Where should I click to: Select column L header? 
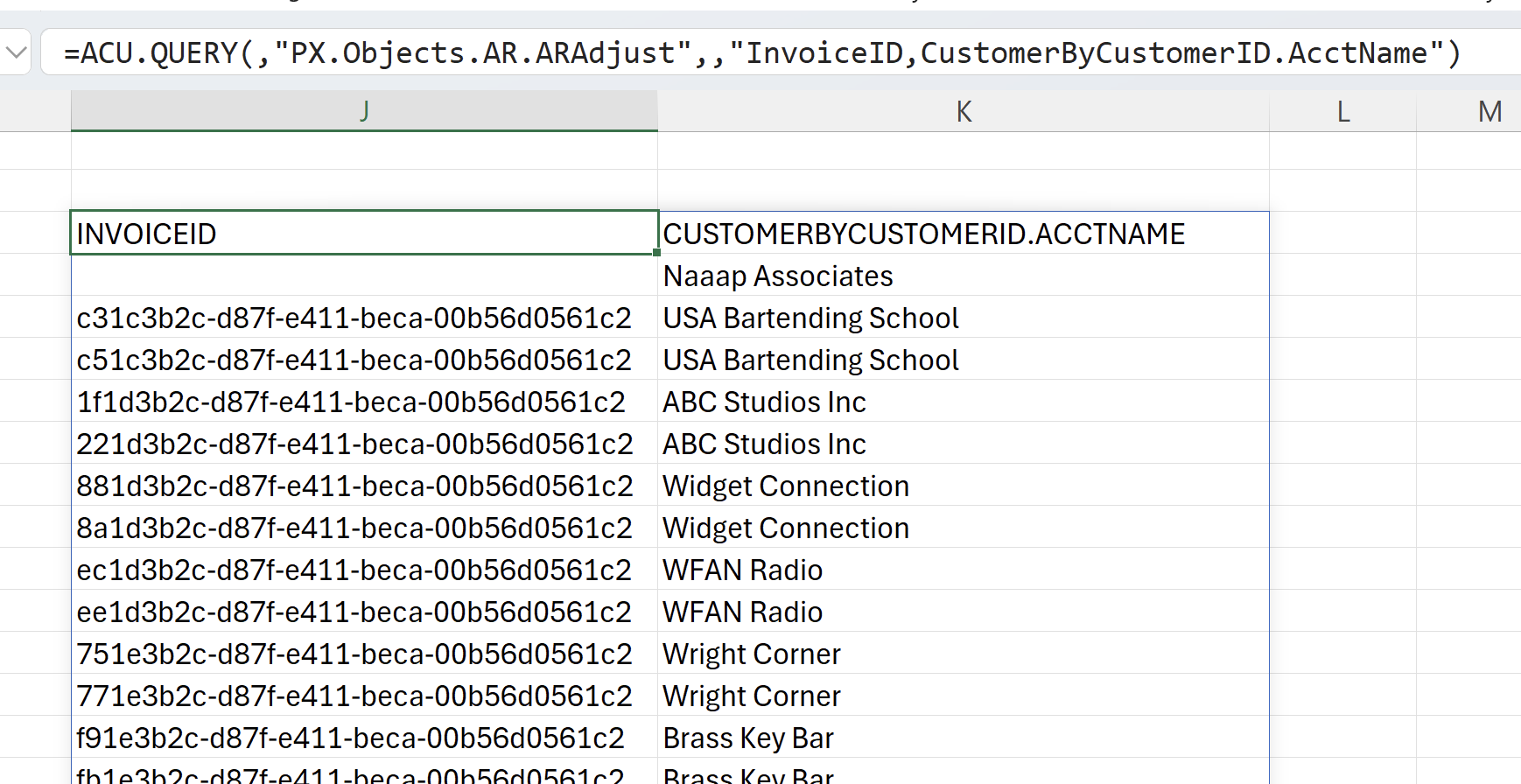pos(1342,111)
